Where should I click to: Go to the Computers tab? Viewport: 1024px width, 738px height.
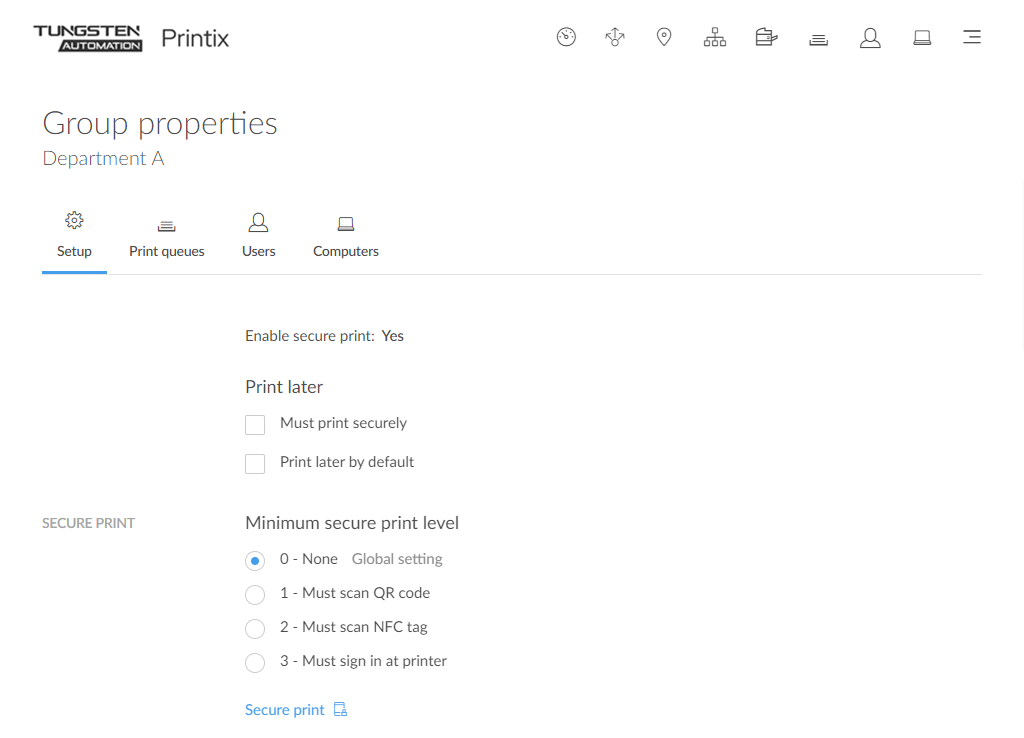click(x=346, y=237)
